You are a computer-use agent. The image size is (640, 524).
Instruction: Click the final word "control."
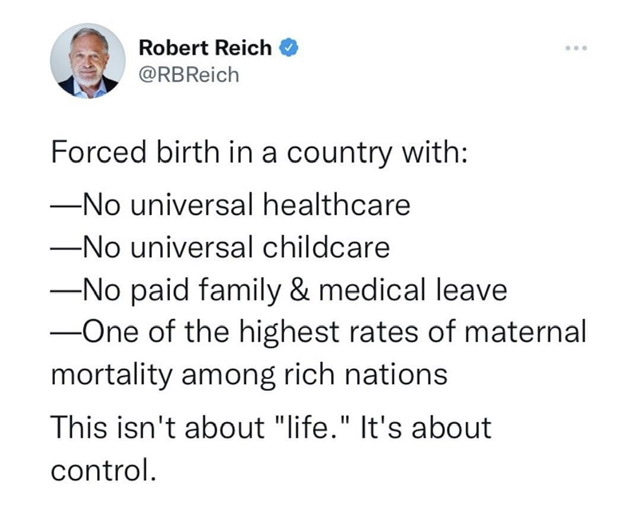[x=103, y=471]
